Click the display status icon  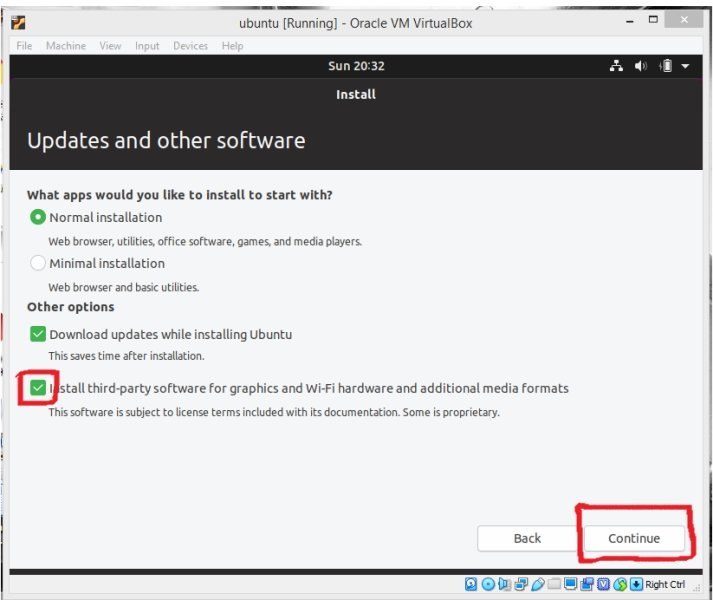(x=570, y=584)
